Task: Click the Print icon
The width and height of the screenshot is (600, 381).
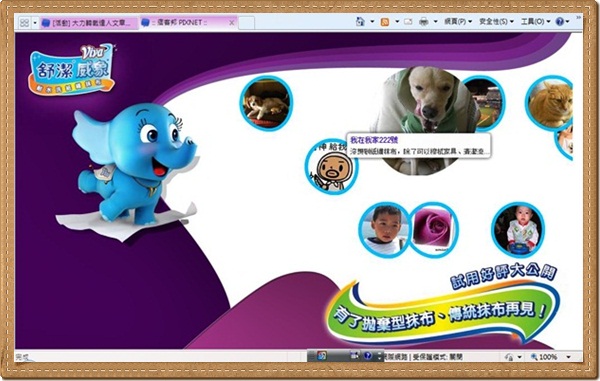Action: [424, 22]
